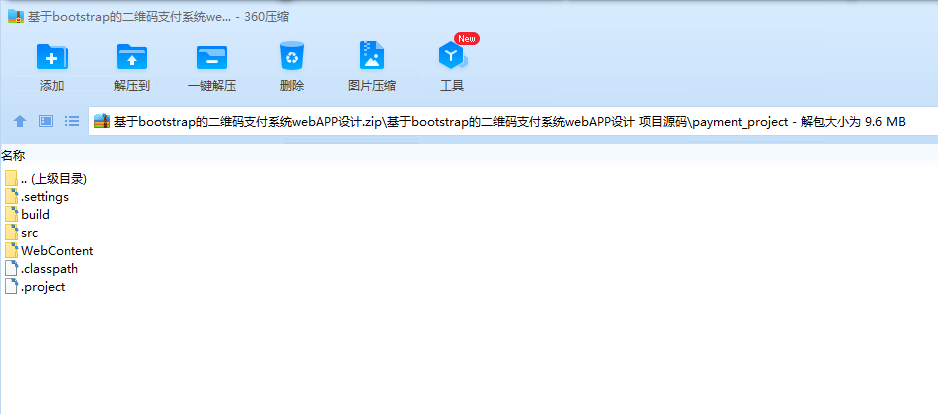Select the WebContent folder icon
Image resolution: width=938 pixels, height=414 pixels.
(x=11, y=250)
